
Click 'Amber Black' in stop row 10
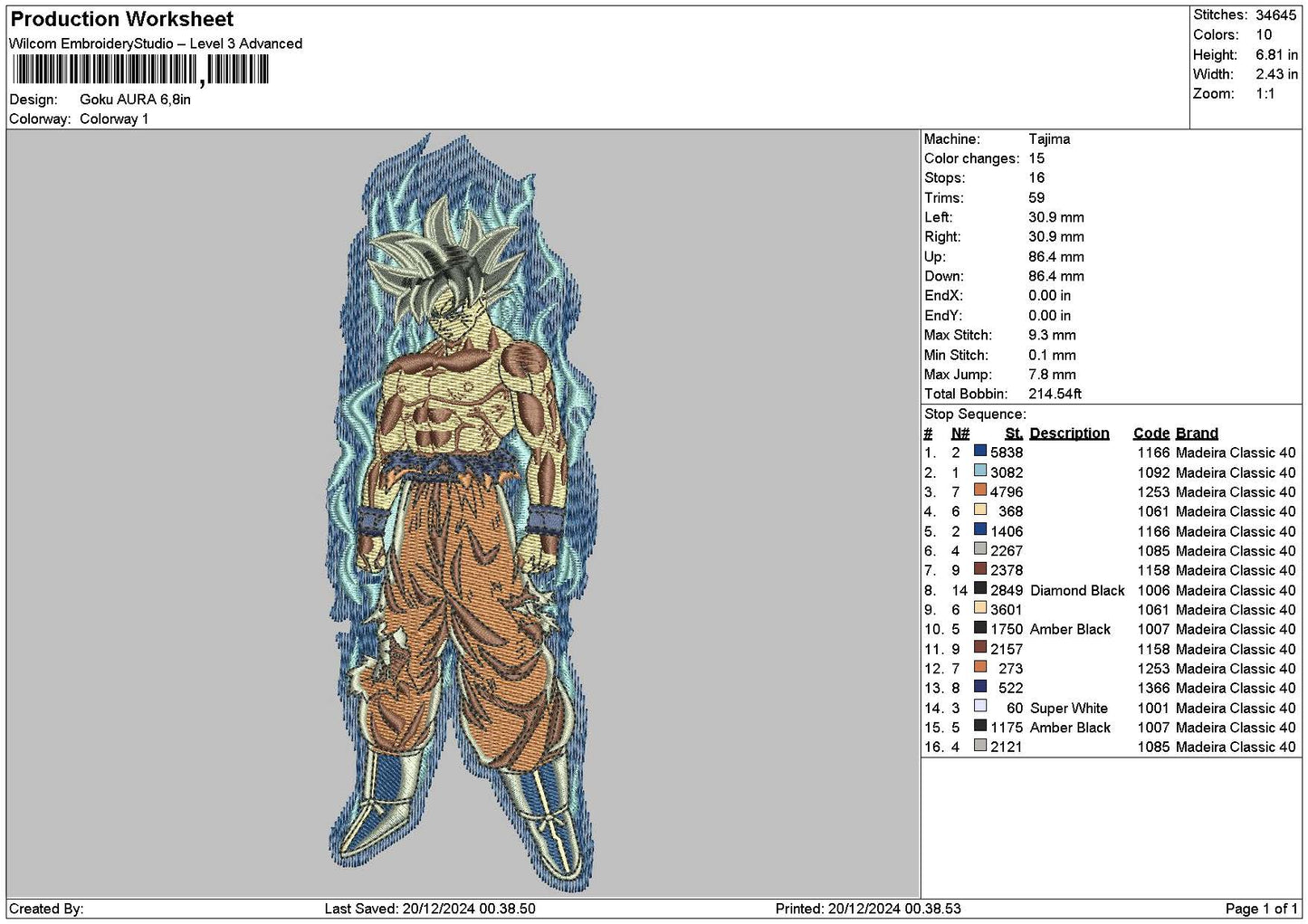[x=1070, y=630]
